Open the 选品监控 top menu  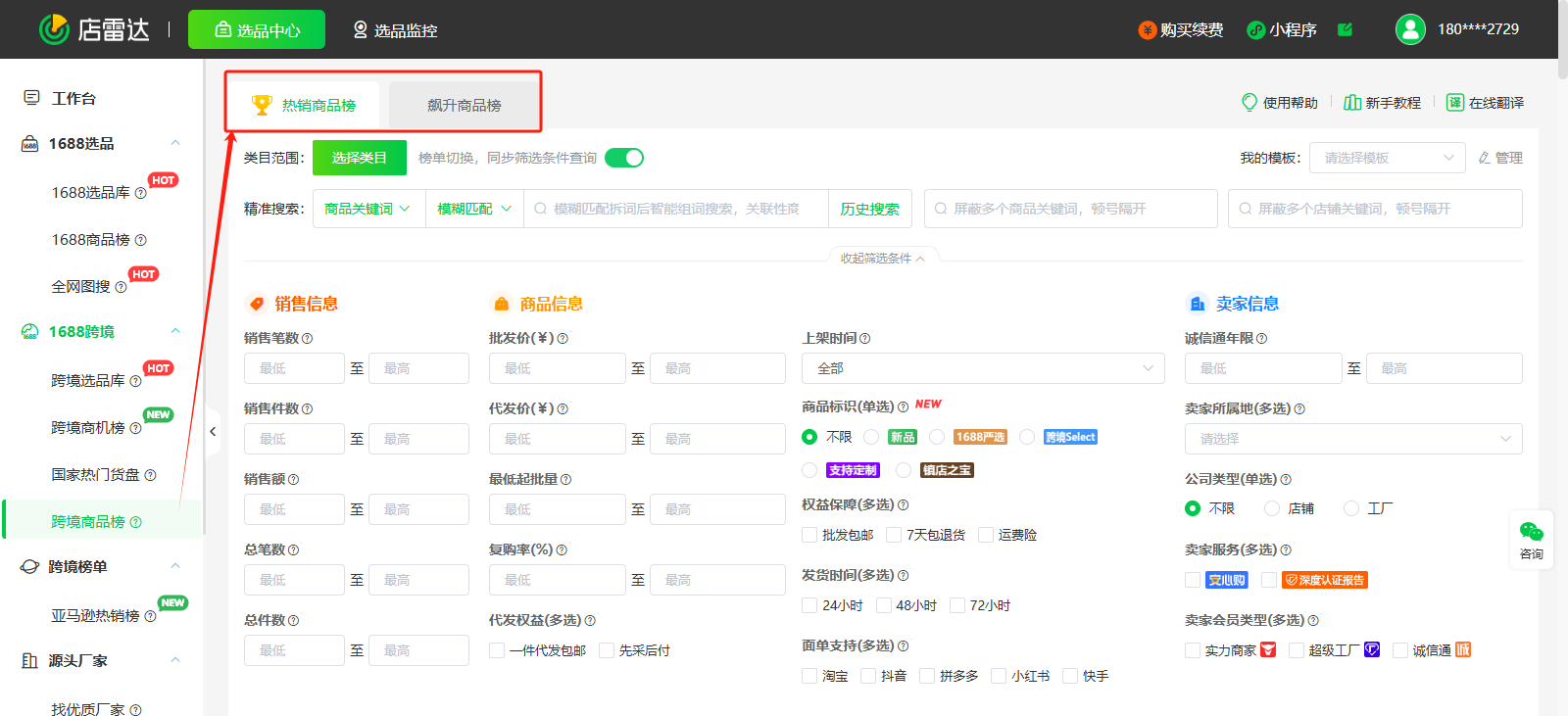pos(395,30)
